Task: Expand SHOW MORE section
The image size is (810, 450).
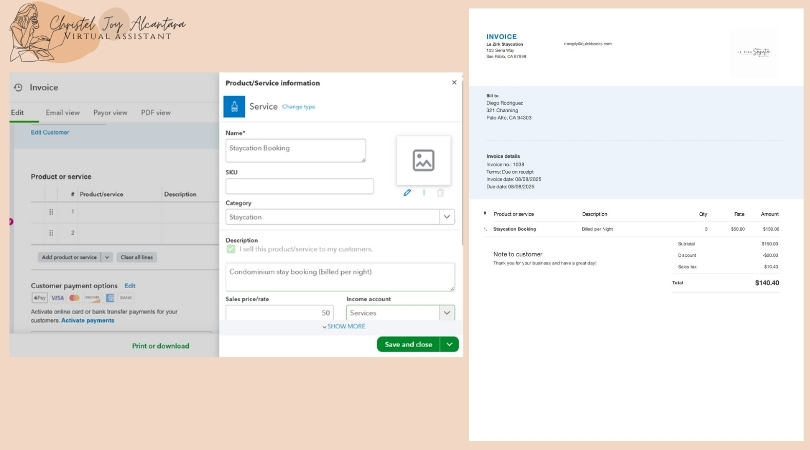Action: pos(344,327)
